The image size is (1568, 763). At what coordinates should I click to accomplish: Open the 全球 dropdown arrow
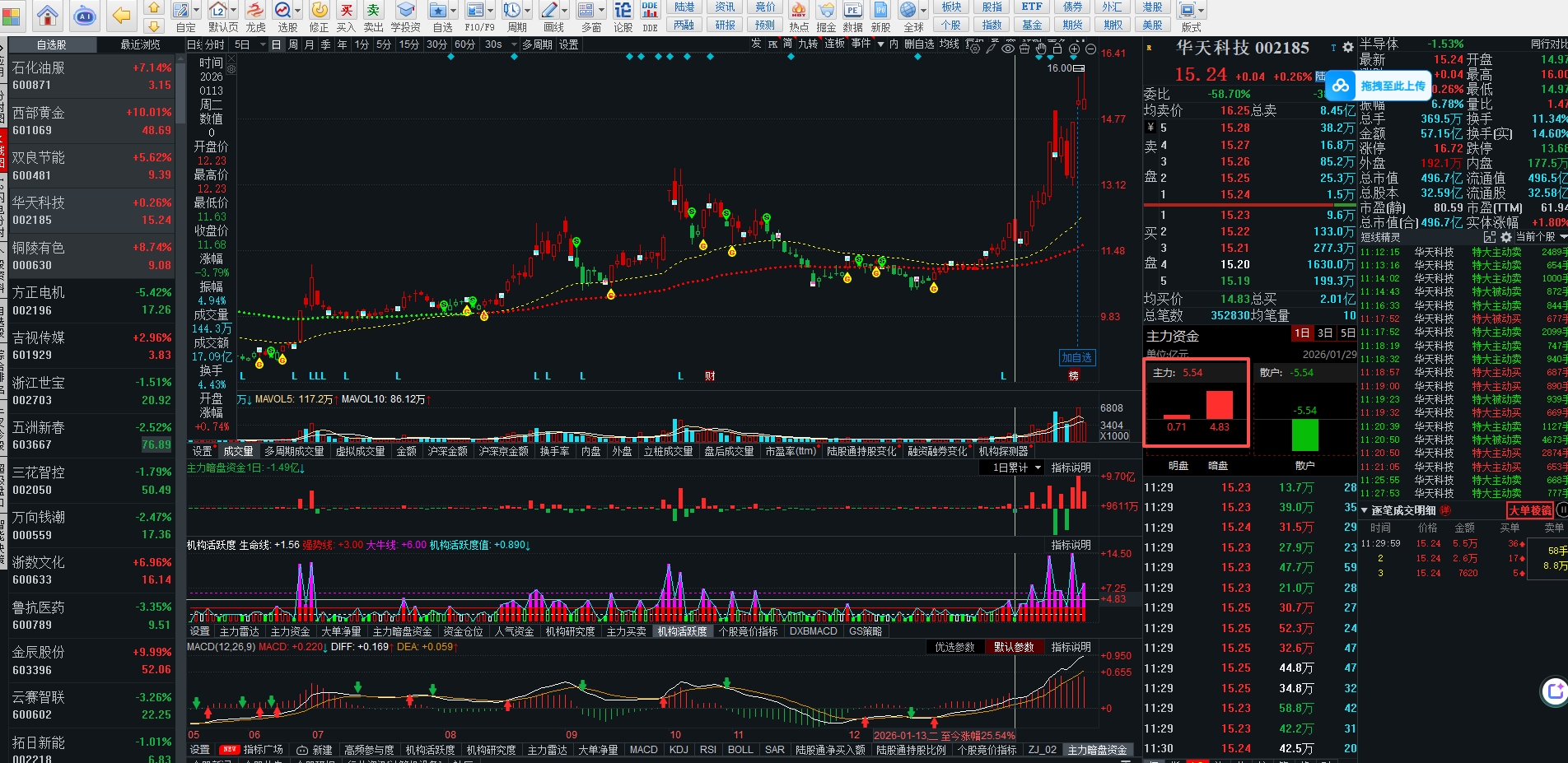pyautogui.click(x=923, y=11)
